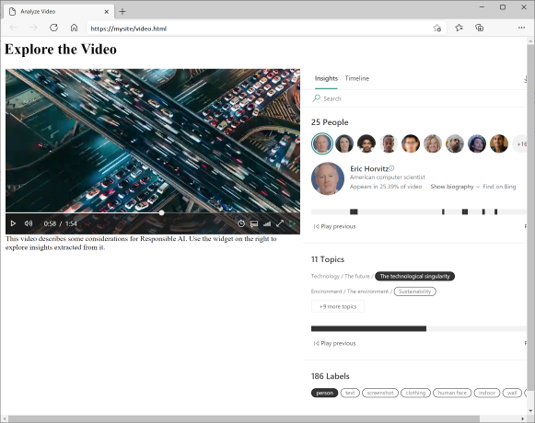This screenshot has height=423, width=535.
Task: Select the seventh person face thumbnail
Action: (455, 144)
